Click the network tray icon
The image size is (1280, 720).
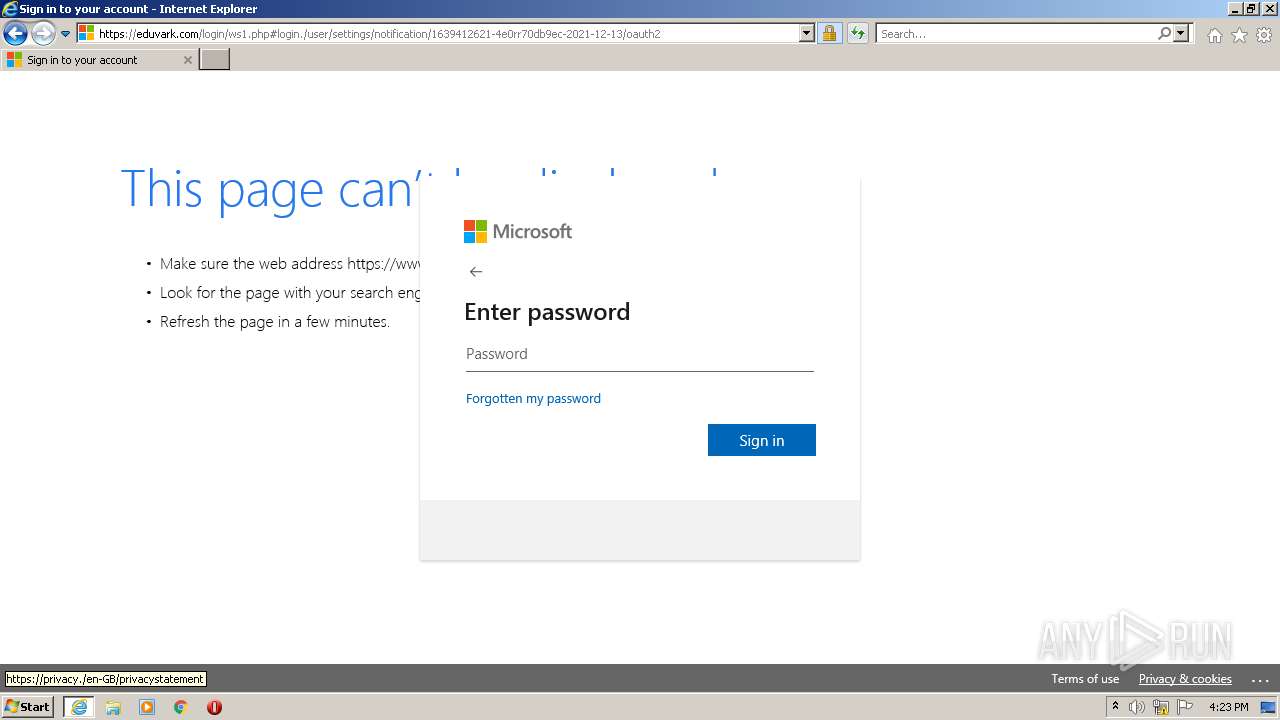click(x=1161, y=707)
